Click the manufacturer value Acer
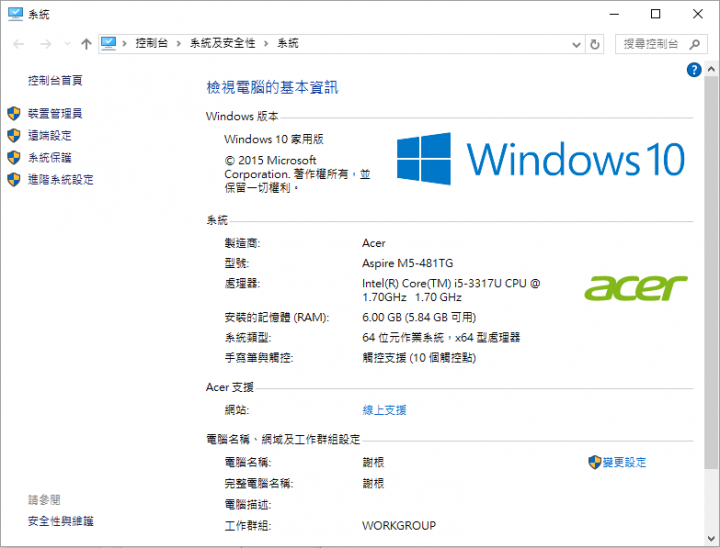Image resolution: width=720 pixels, height=548 pixels. (373, 243)
